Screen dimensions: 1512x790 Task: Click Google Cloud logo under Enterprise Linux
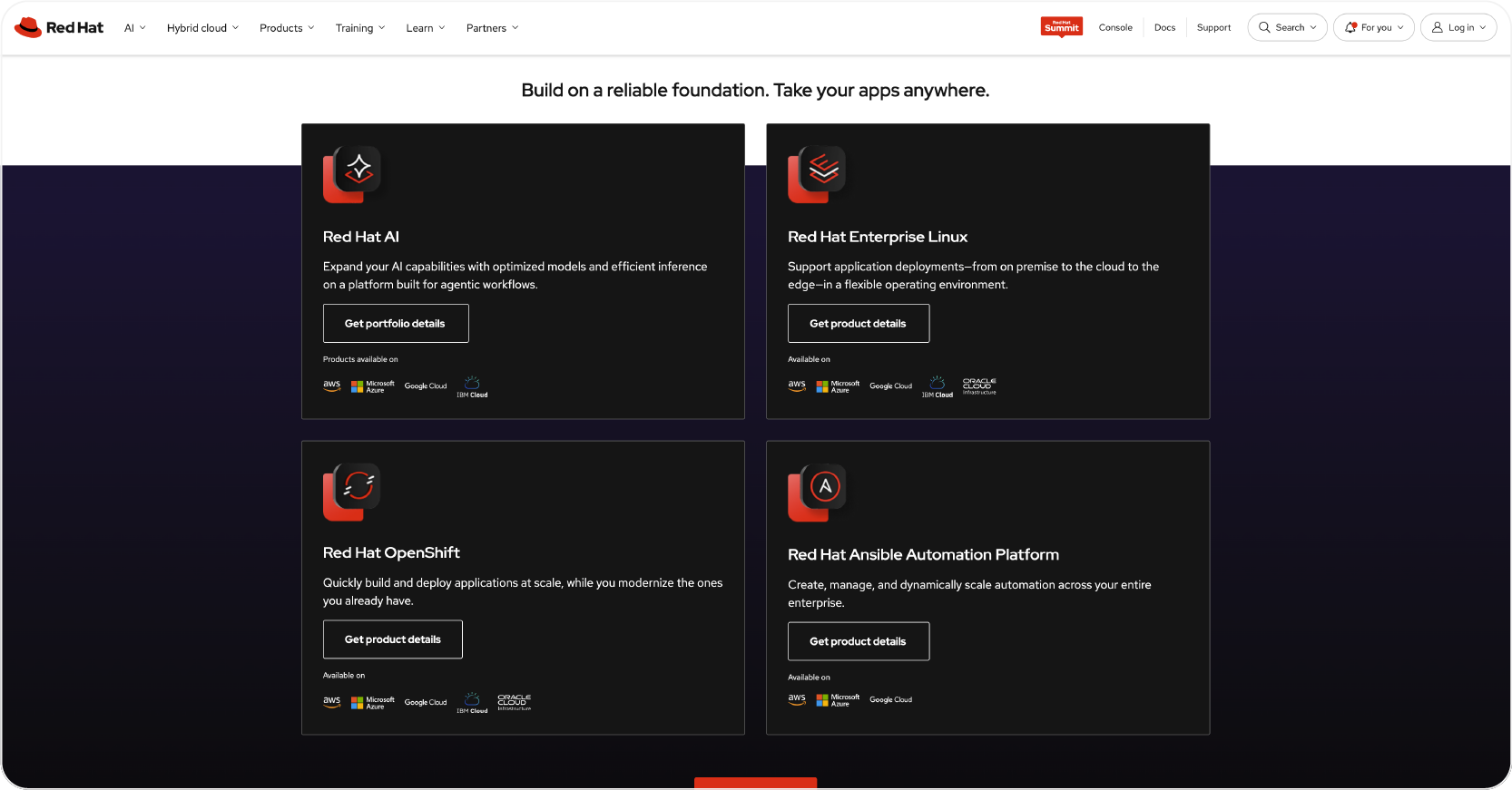point(891,386)
